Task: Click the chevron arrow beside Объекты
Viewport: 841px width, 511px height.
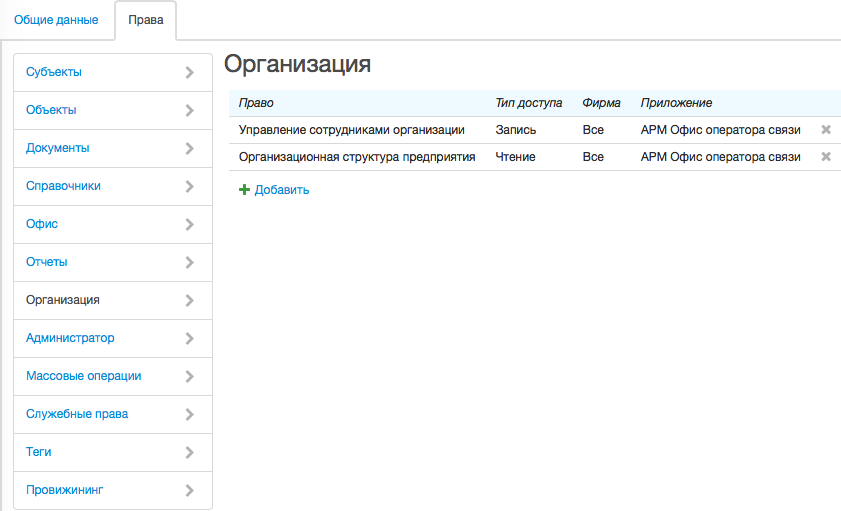Action: tap(189, 110)
